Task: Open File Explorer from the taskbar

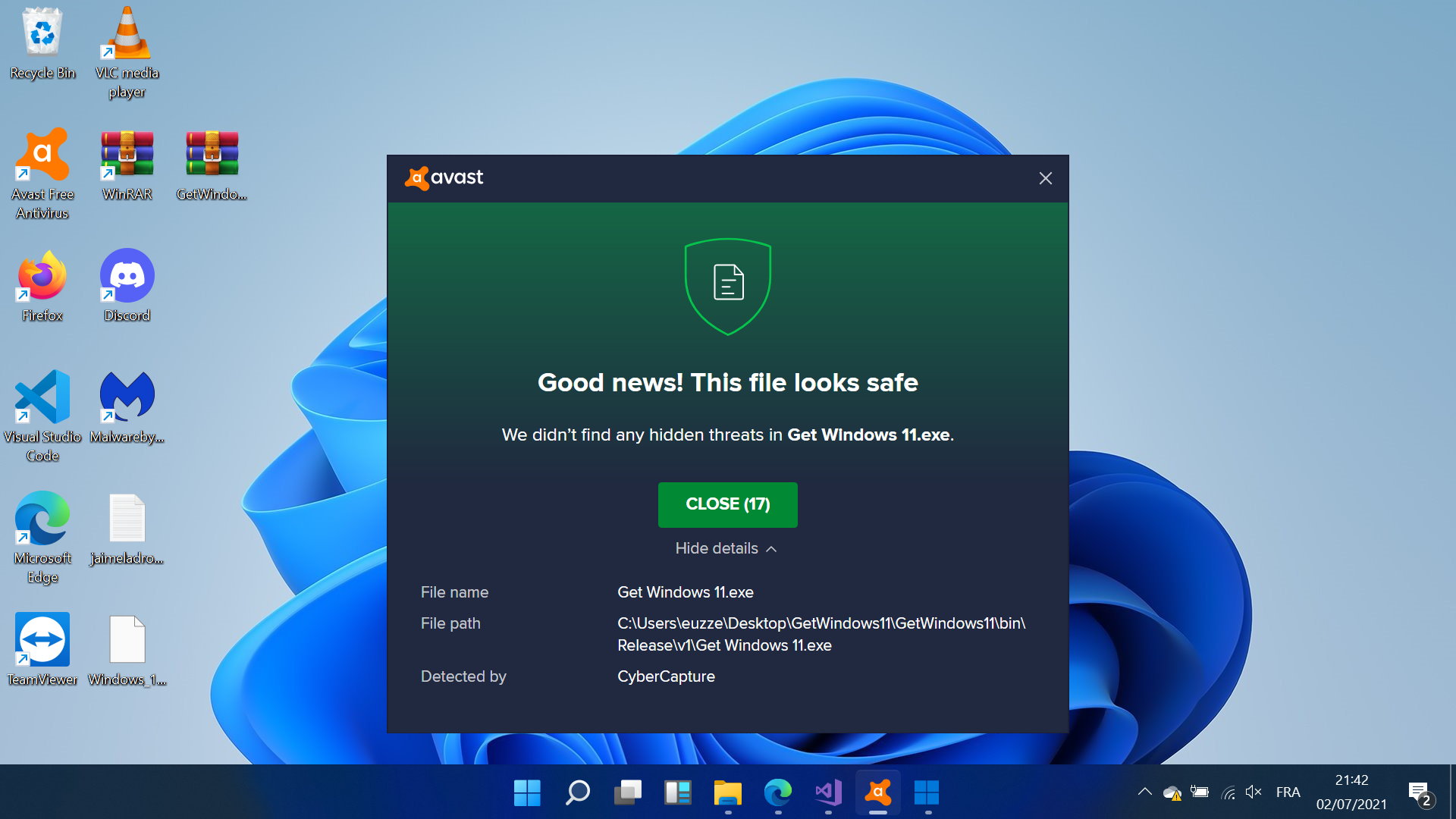Action: [727, 793]
